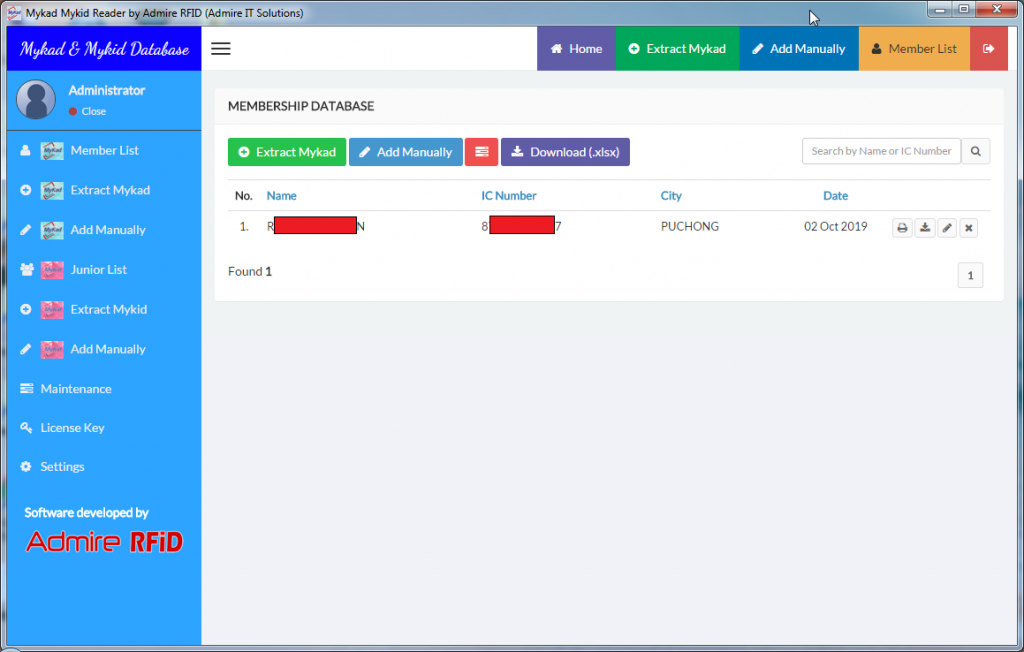Download the PUCHONG member row record
Image resolution: width=1024 pixels, height=652 pixels.
pyautogui.click(x=925, y=228)
